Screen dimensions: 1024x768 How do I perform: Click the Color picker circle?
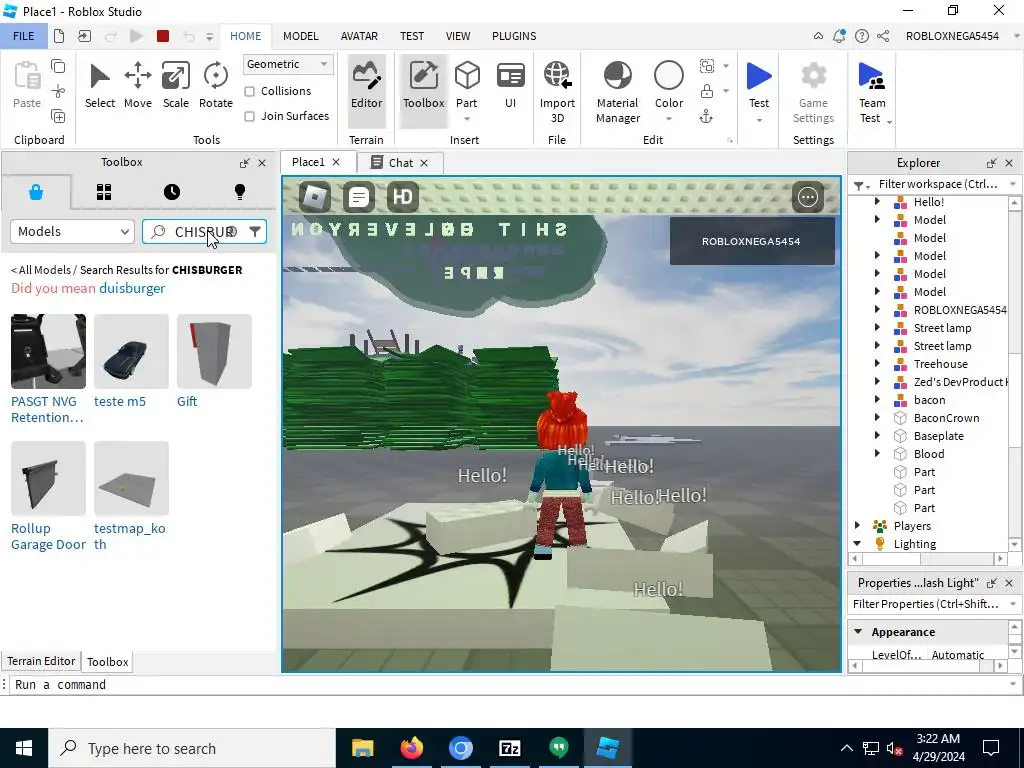[669, 76]
